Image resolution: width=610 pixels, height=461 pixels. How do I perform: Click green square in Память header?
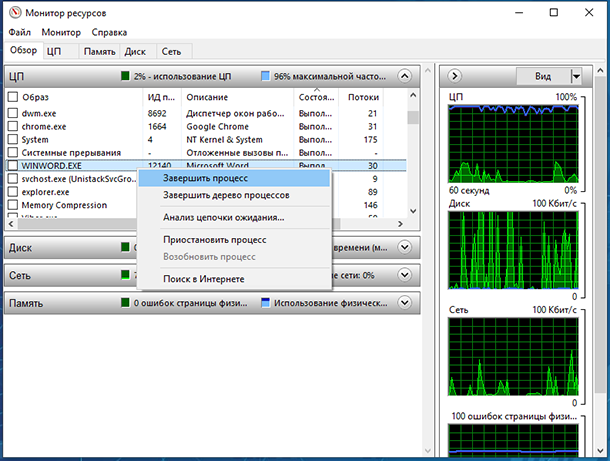tap(125, 303)
